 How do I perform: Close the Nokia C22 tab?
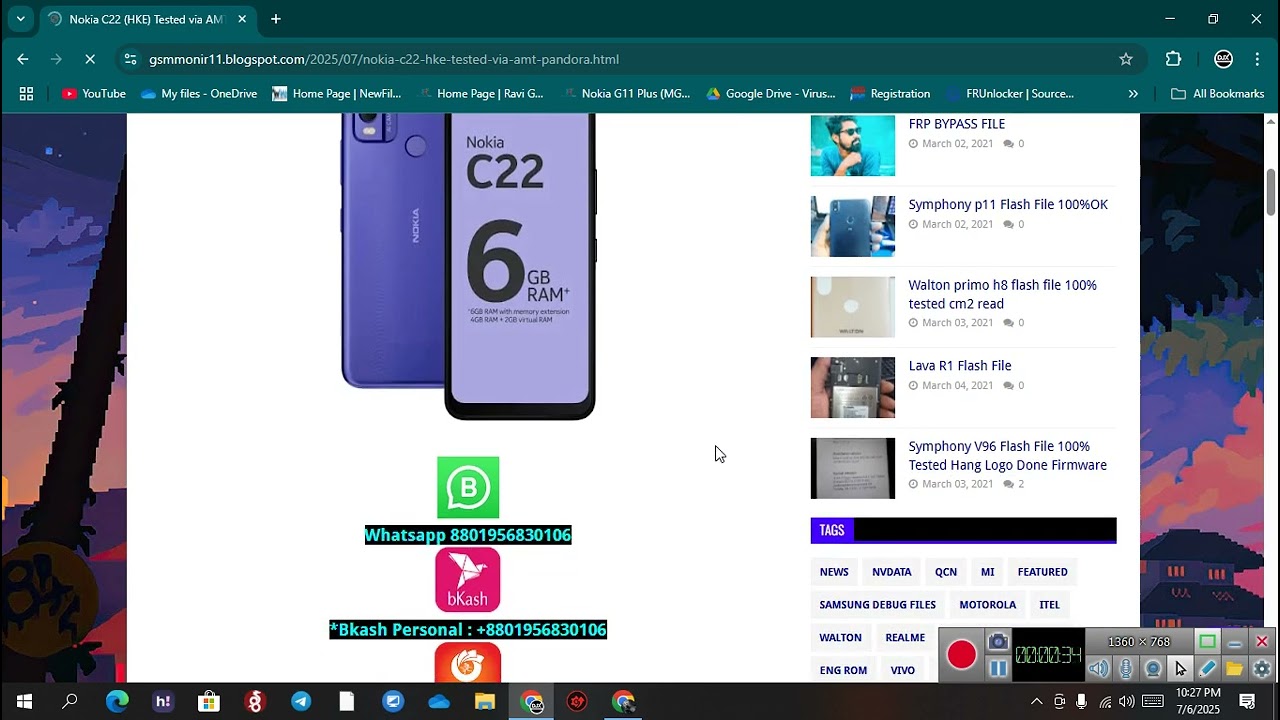242,19
